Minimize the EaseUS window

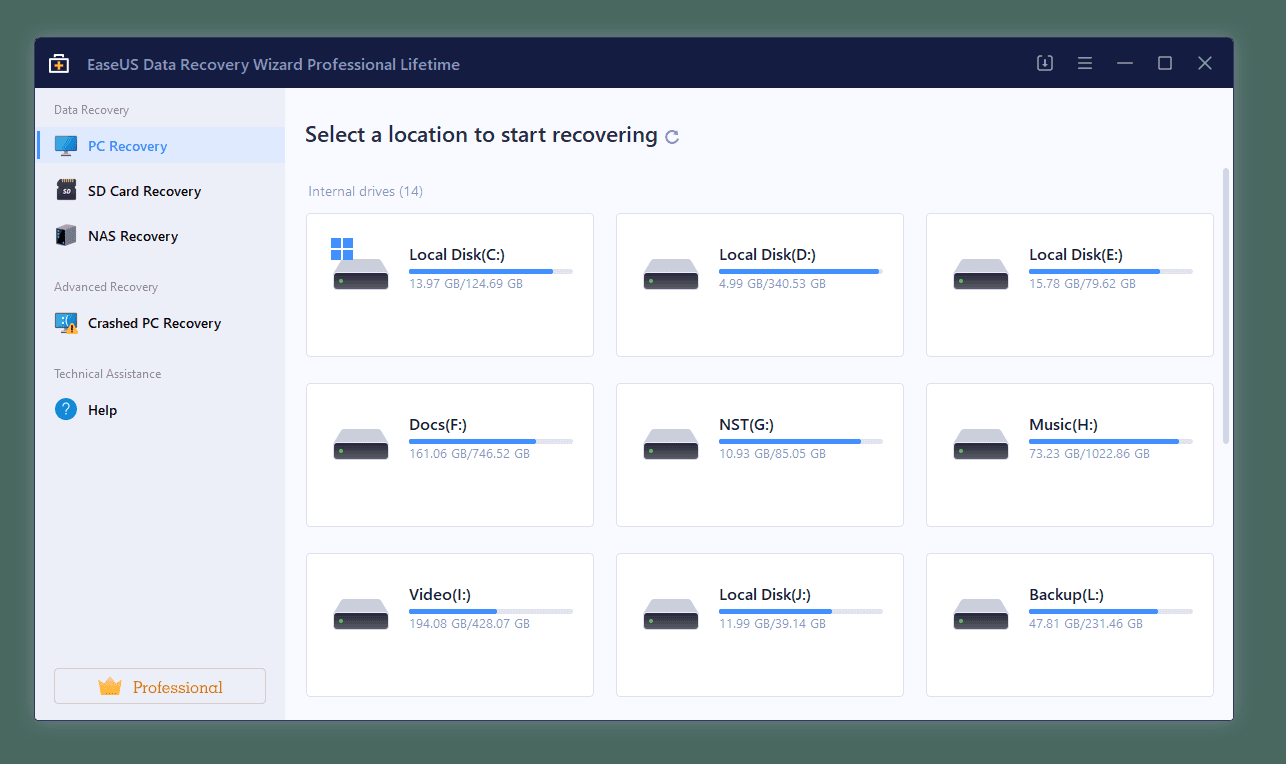(x=1125, y=63)
